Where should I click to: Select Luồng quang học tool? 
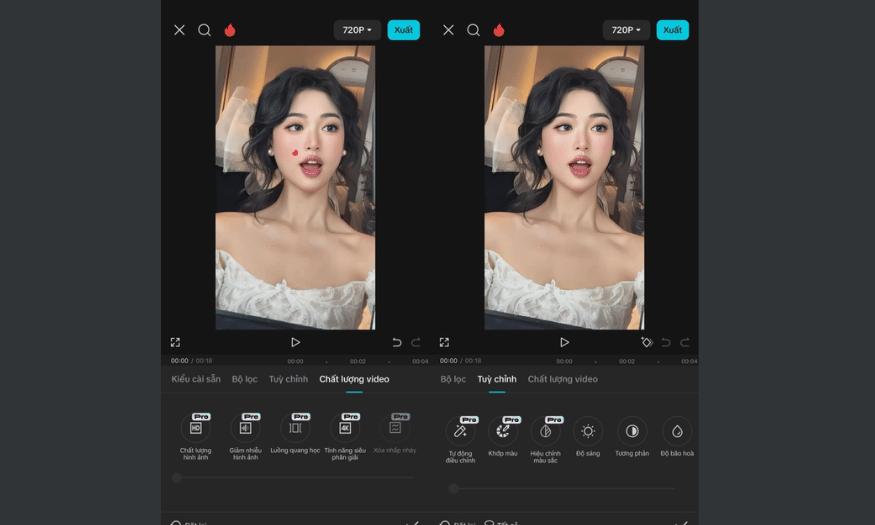coord(295,434)
